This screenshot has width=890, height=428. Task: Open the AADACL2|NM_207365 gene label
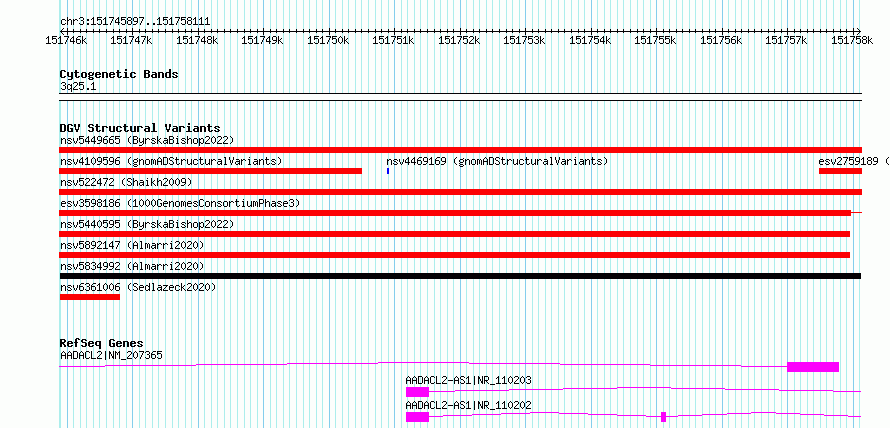pos(111,355)
